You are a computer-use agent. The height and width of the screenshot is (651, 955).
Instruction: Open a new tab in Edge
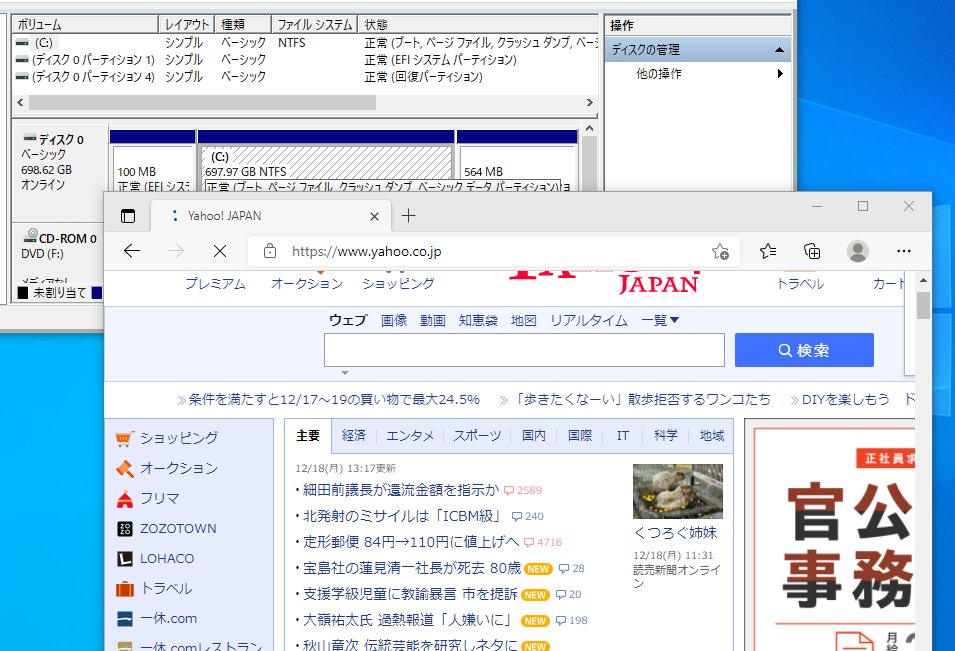click(x=409, y=216)
